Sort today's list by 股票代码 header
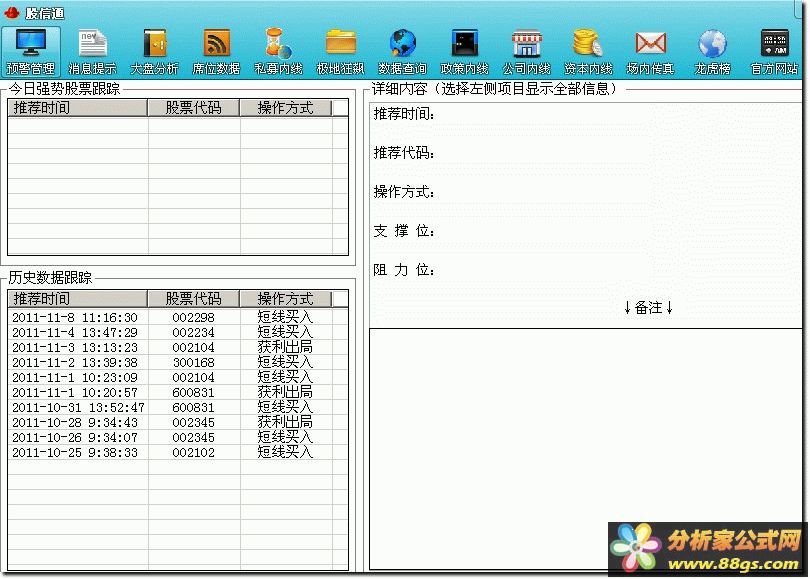This screenshot has height=579, width=810. tap(194, 108)
